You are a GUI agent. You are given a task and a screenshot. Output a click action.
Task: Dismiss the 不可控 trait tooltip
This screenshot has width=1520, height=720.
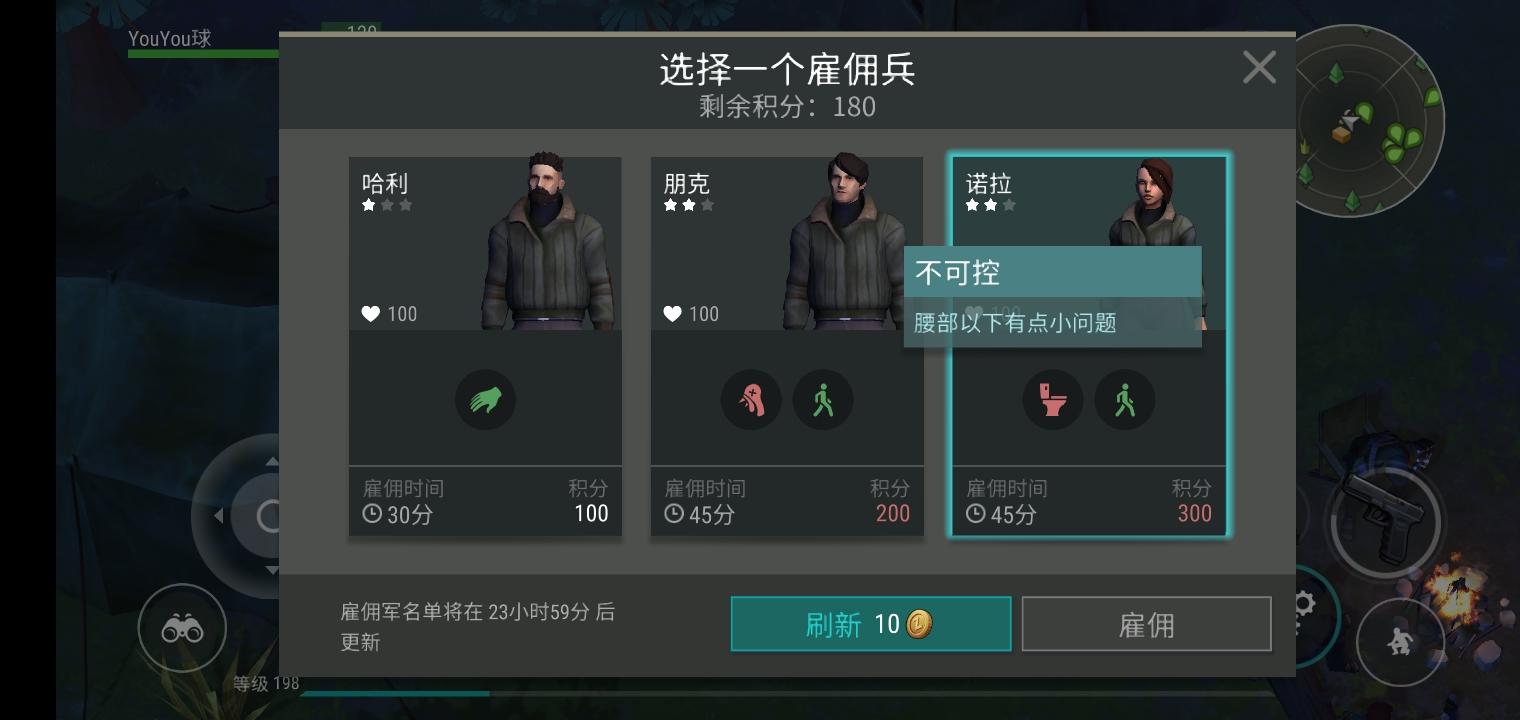coord(1052,297)
